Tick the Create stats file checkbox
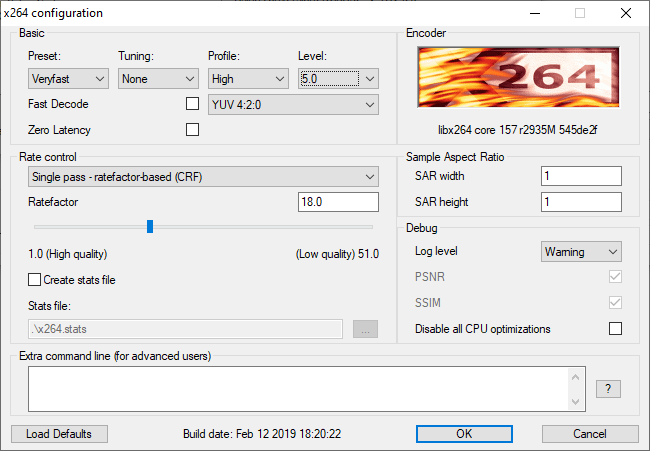The image size is (650, 451). coord(34,280)
